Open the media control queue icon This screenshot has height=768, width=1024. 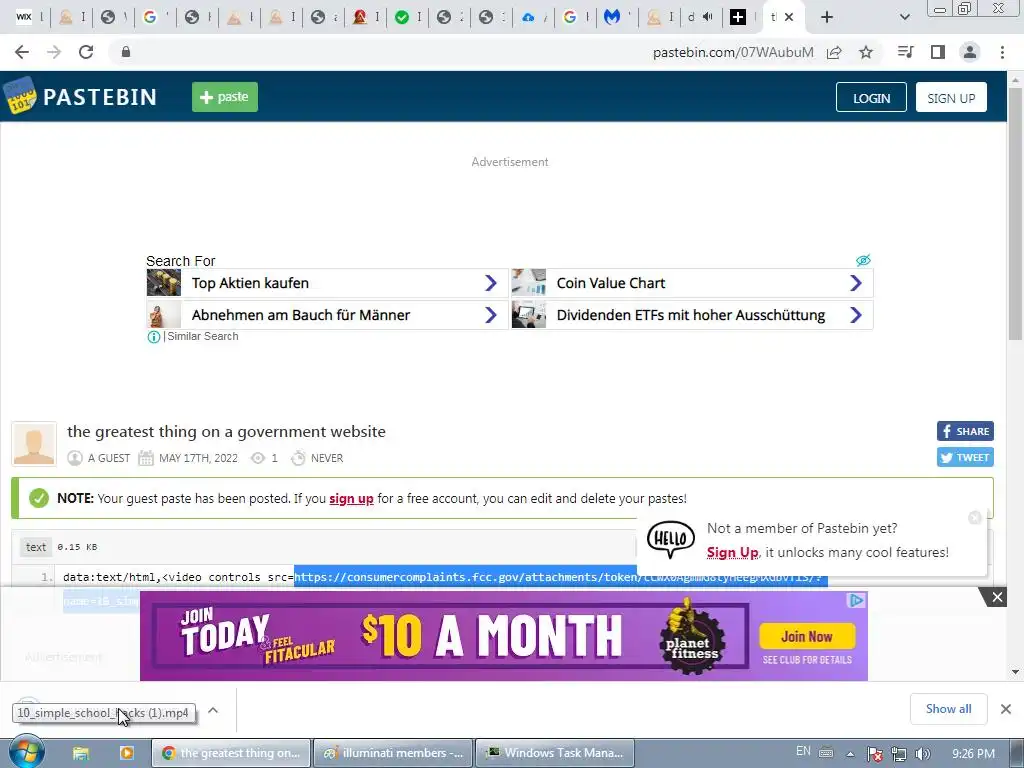point(905,52)
